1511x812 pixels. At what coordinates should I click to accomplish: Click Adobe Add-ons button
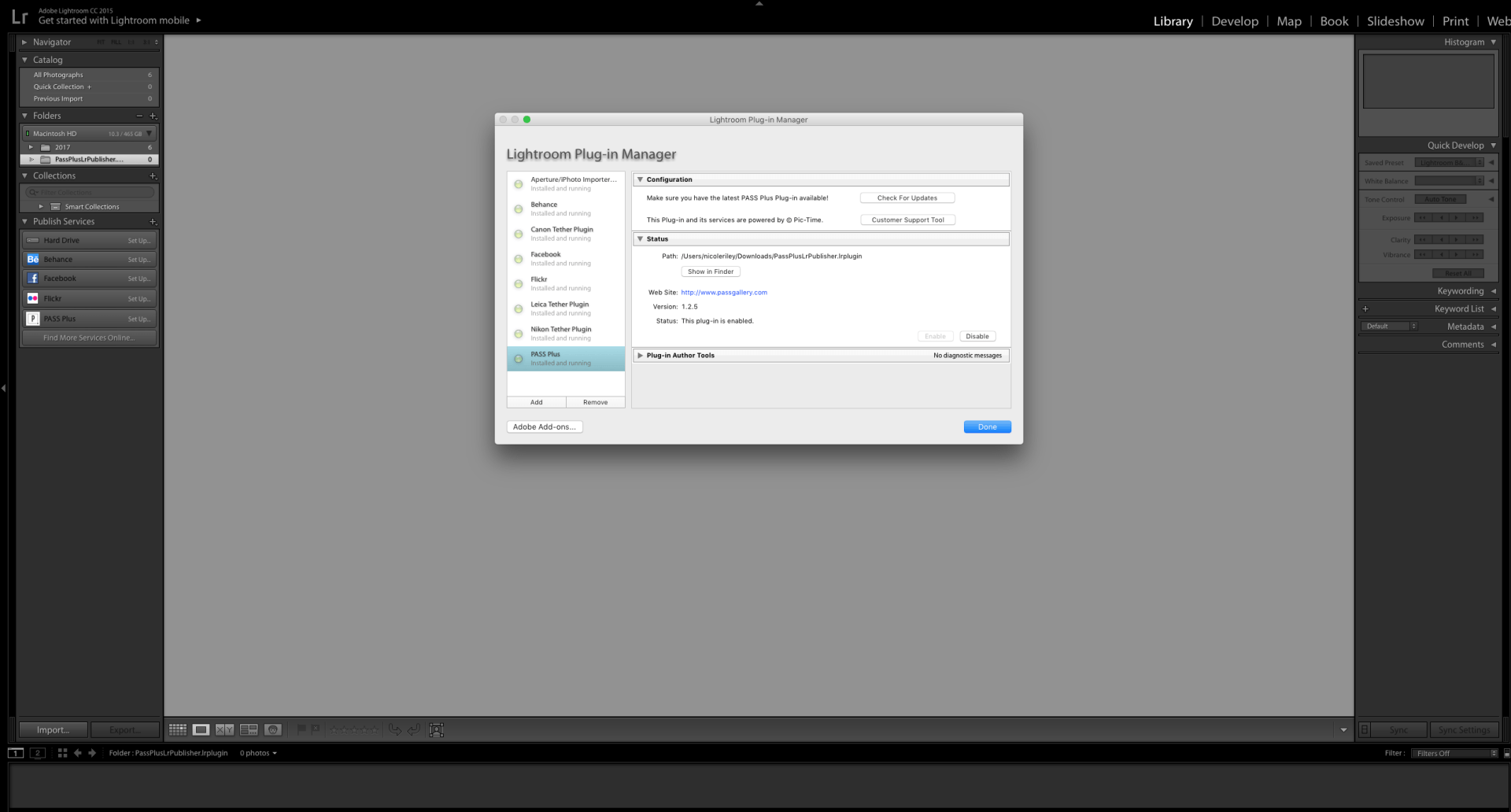[x=545, y=427]
